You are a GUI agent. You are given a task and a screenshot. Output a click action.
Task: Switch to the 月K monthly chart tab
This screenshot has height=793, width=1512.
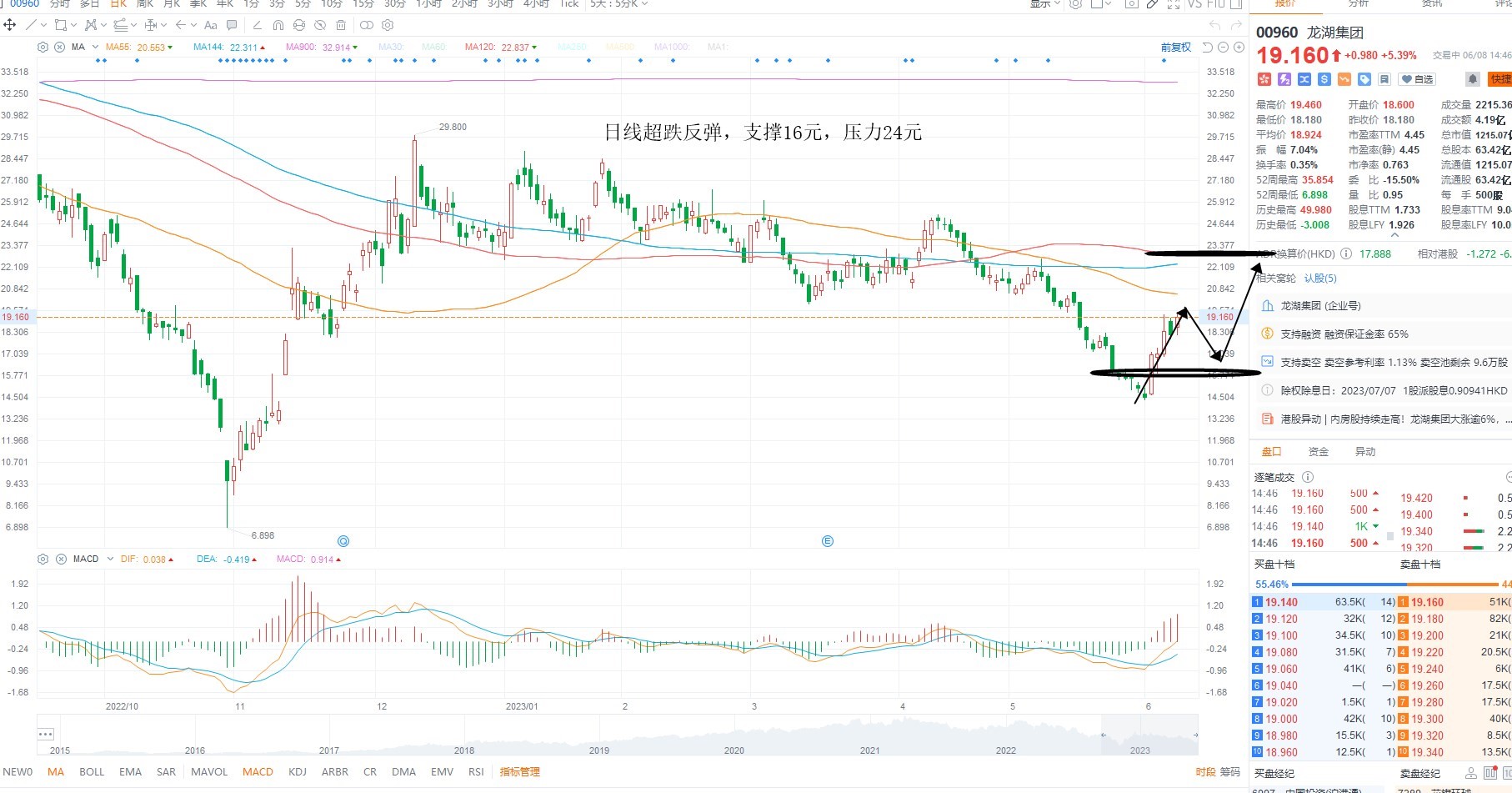pyautogui.click(x=172, y=4)
